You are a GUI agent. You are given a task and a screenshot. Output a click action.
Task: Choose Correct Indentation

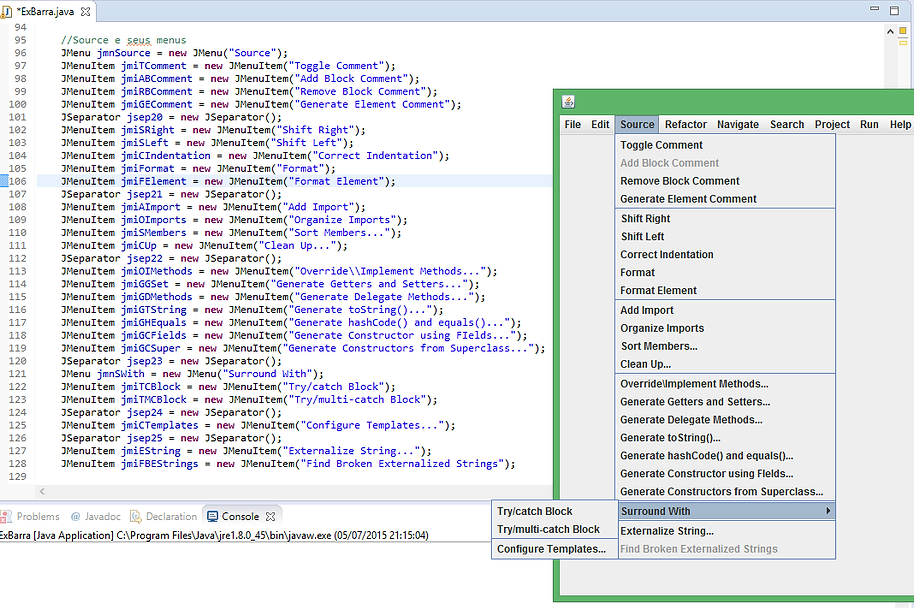tap(725, 255)
